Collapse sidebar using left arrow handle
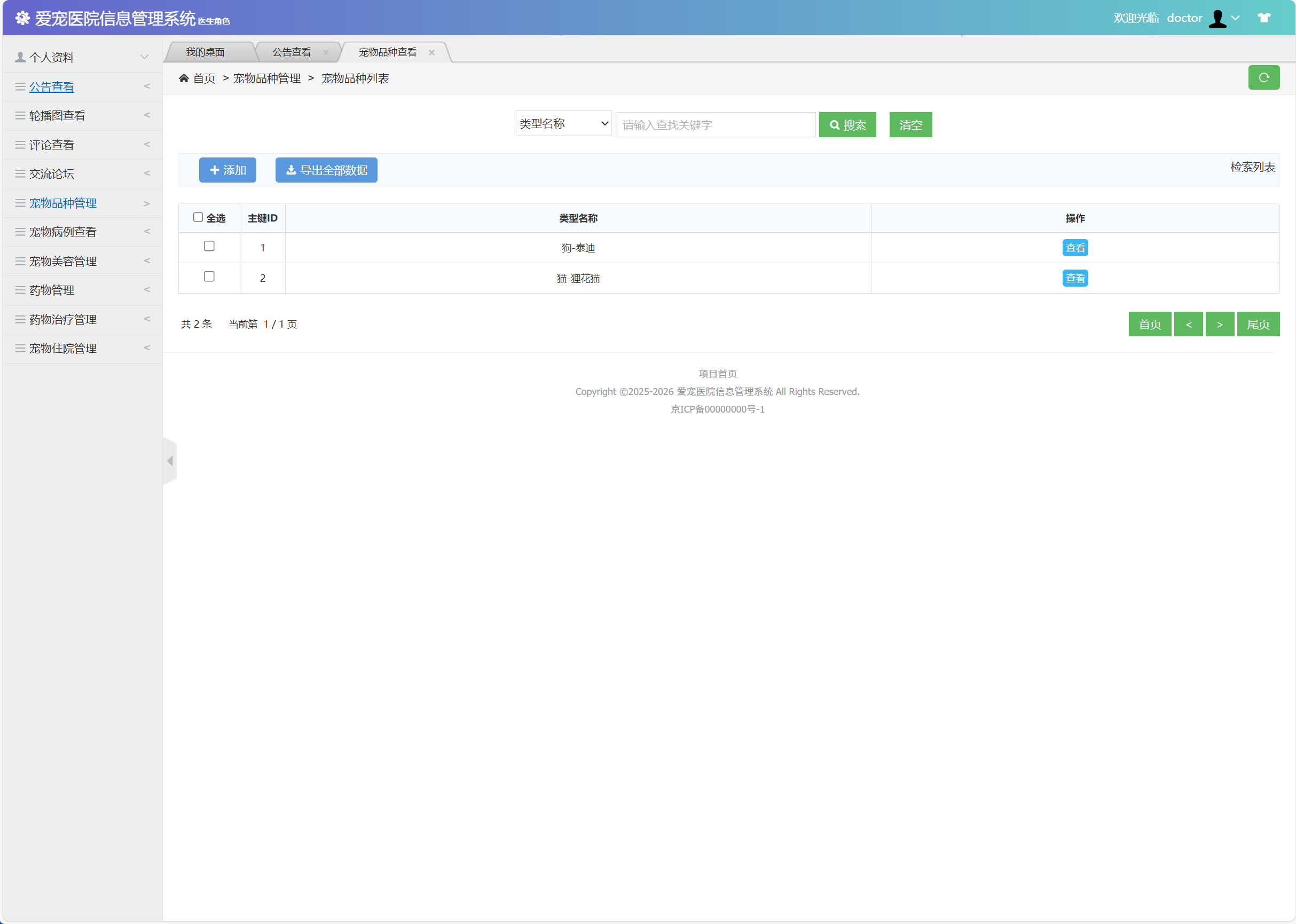This screenshot has width=1296, height=924. (170, 461)
